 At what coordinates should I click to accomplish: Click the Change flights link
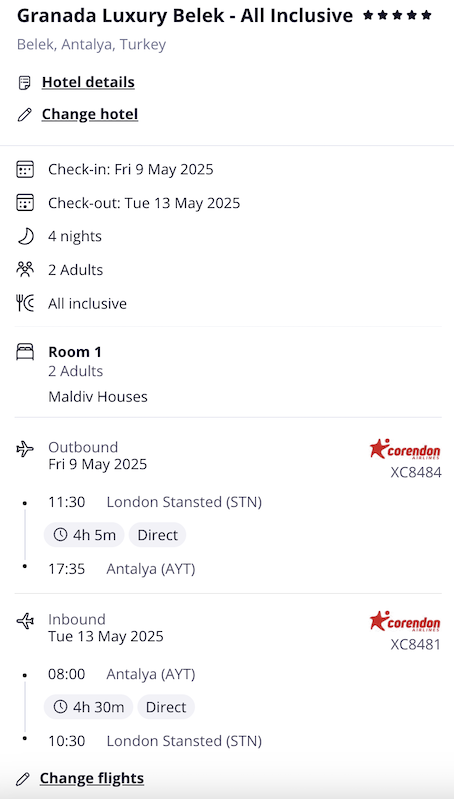92,779
